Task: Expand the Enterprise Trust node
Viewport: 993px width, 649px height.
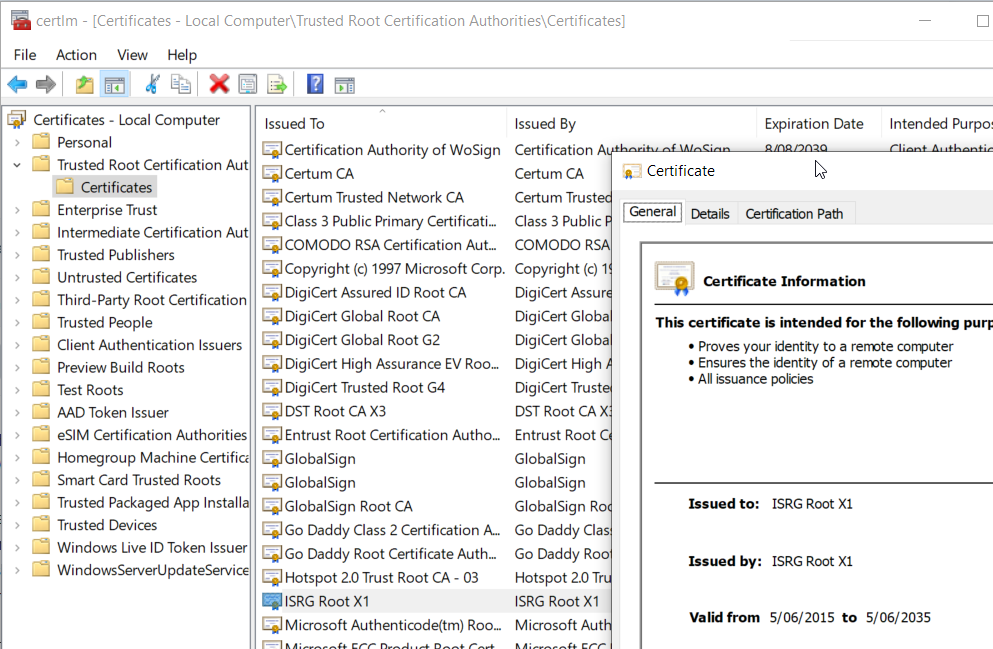Action: point(17,210)
